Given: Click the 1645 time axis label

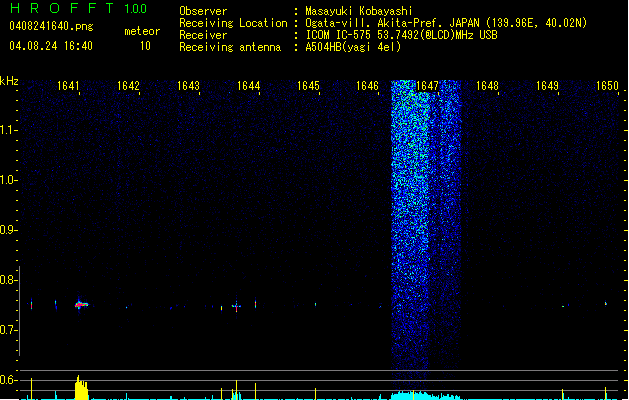Looking at the screenshot, I should point(308,86).
